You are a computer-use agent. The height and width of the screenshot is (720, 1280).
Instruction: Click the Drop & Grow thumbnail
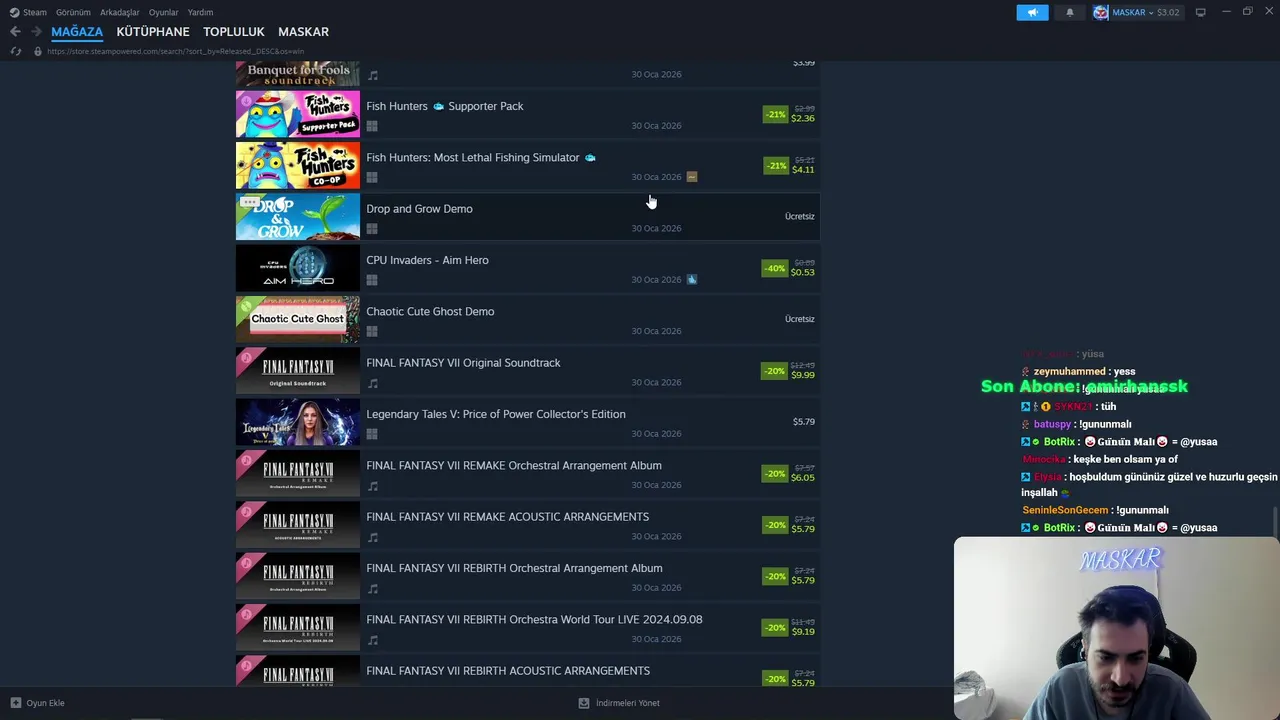(297, 217)
